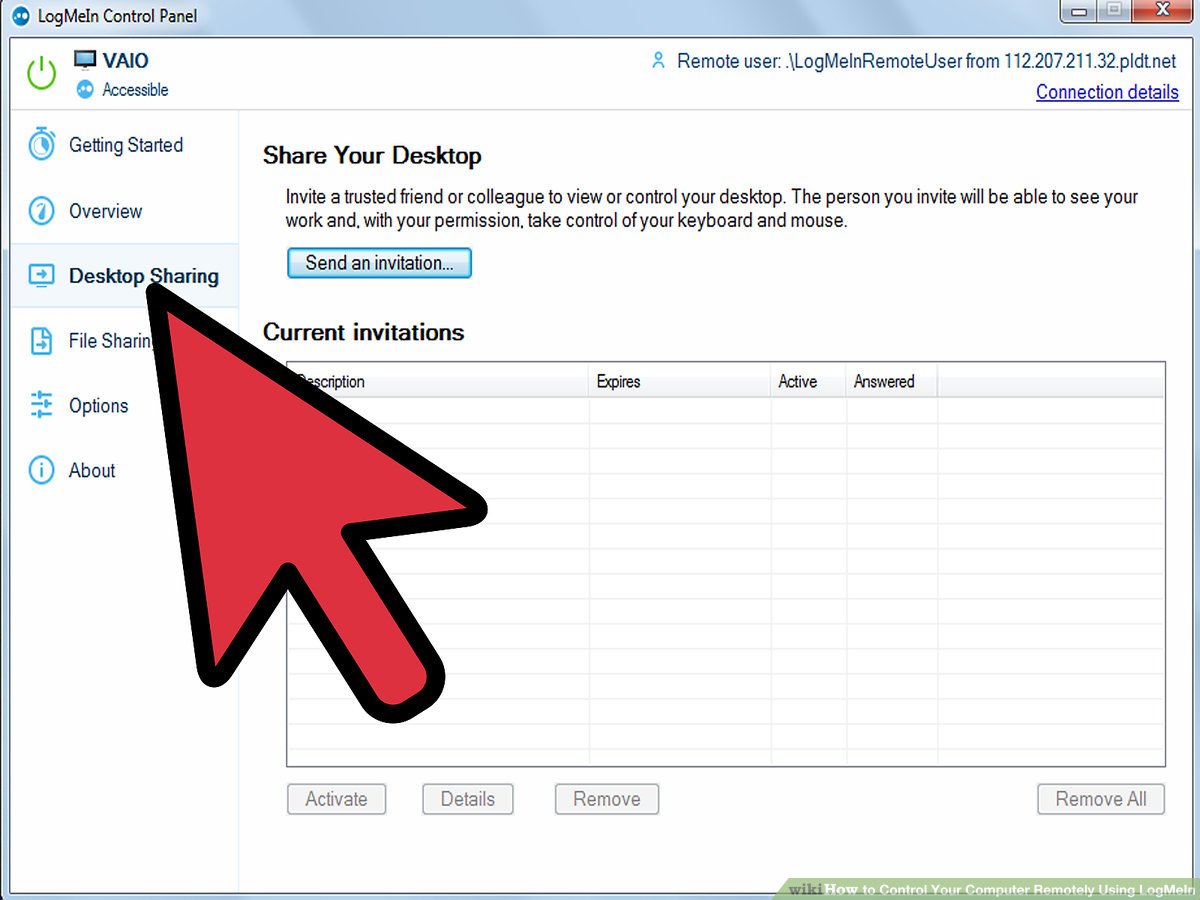Click the Answered column header
1200x900 pixels.
coord(884,382)
